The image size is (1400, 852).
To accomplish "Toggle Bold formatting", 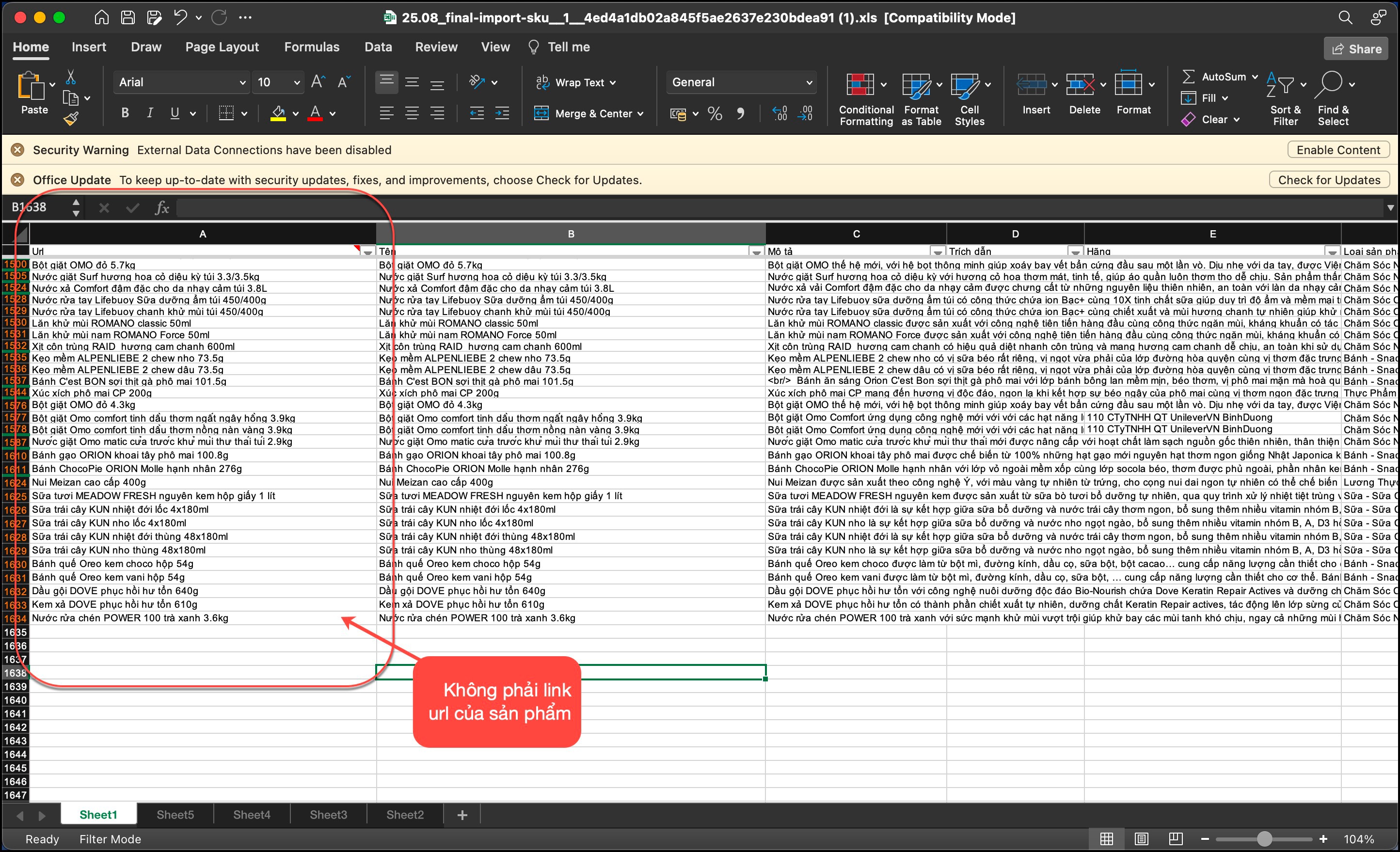I will [x=125, y=113].
